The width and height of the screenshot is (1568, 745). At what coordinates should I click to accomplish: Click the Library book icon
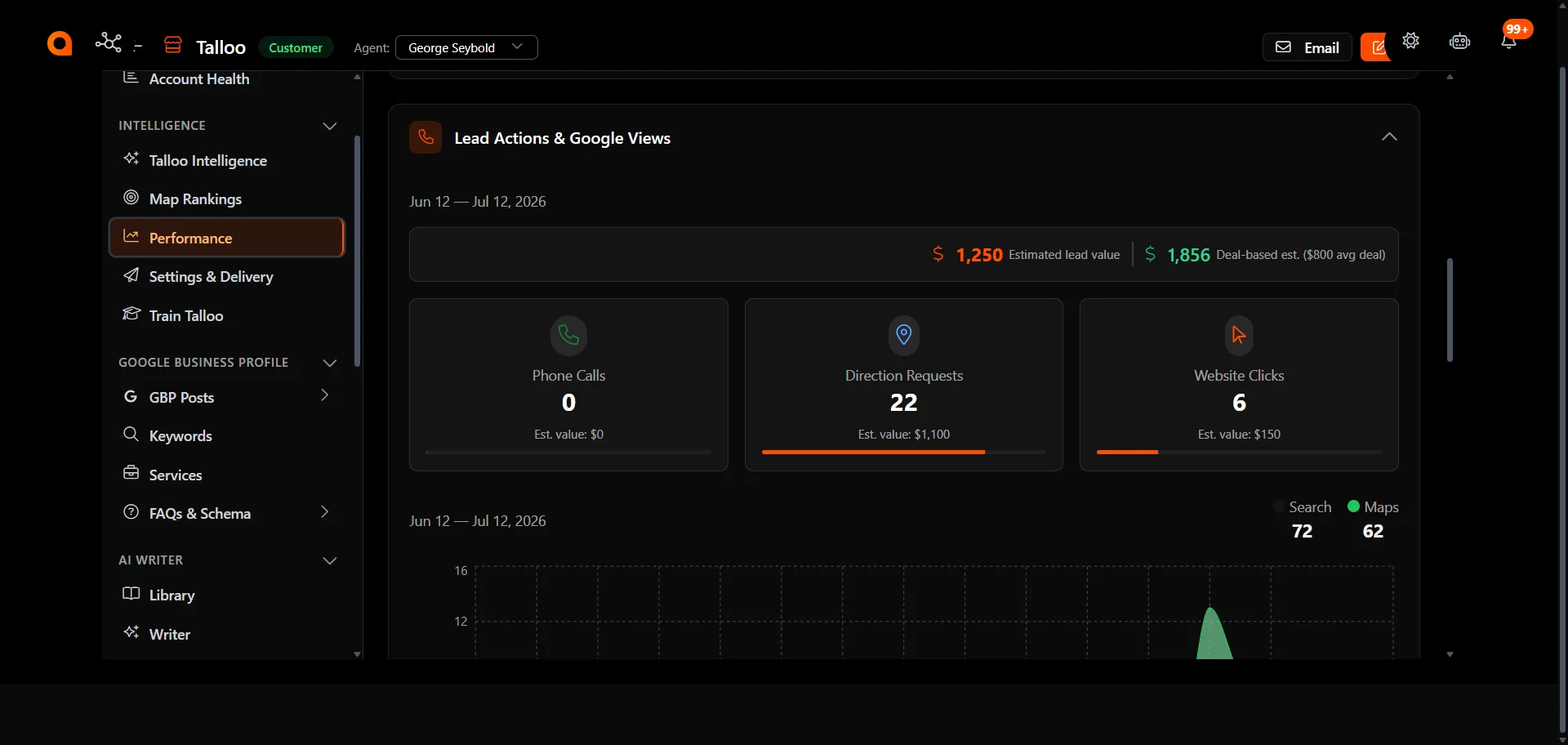[x=131, y=594]
